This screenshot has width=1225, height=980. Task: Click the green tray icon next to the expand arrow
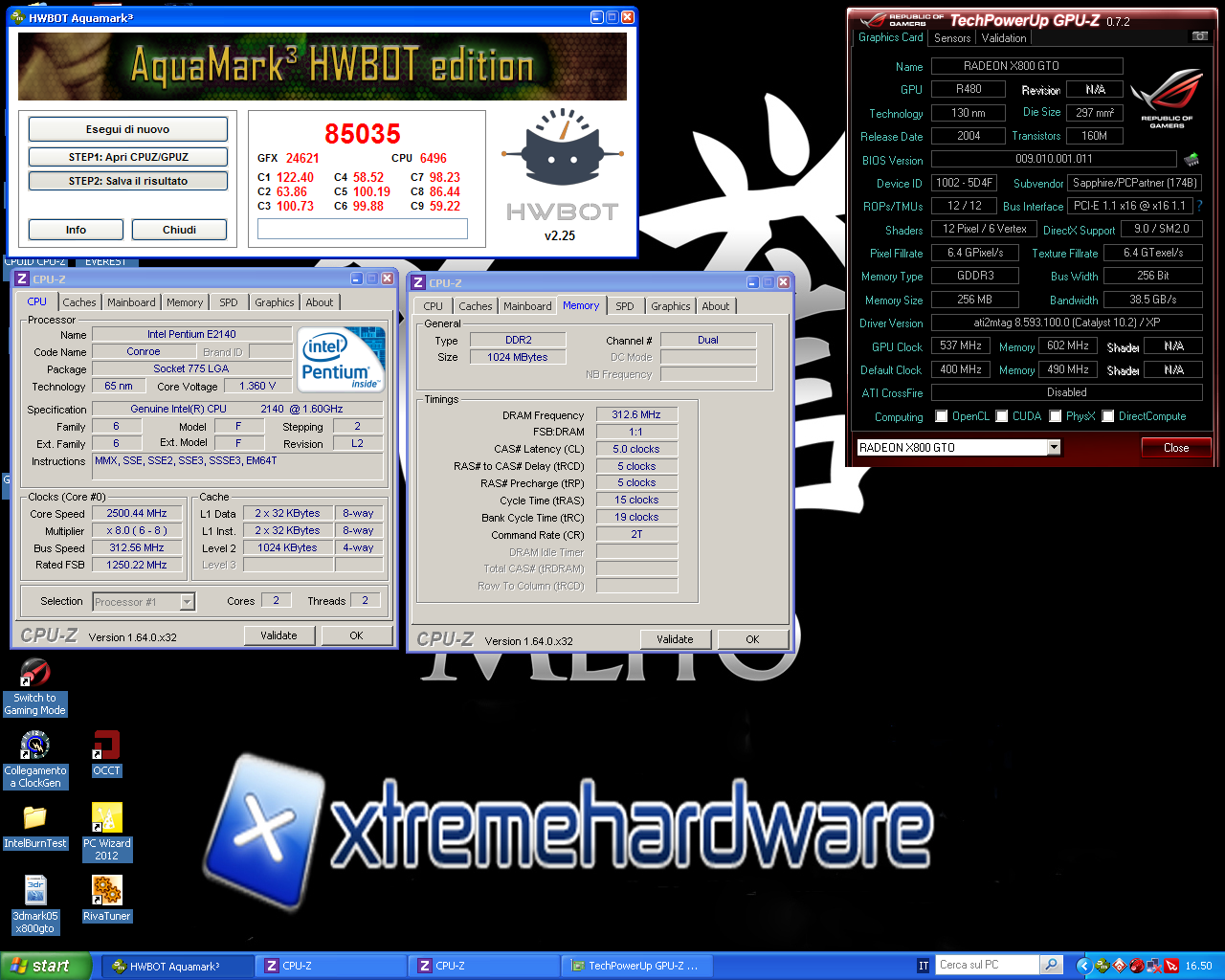click(x=1102, y=966)
